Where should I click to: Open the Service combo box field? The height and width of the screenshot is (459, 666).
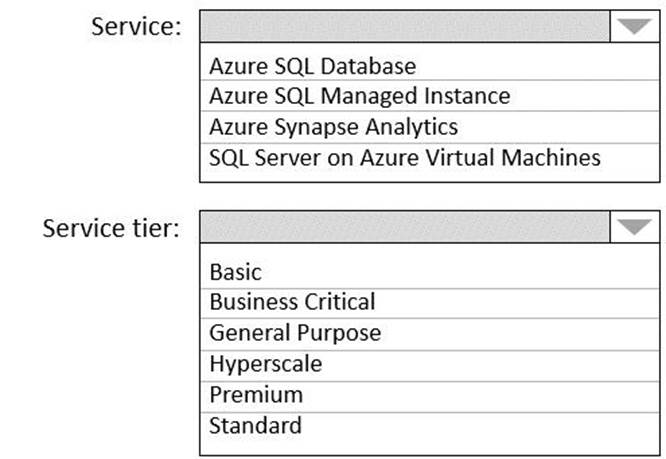click(405, 26)
